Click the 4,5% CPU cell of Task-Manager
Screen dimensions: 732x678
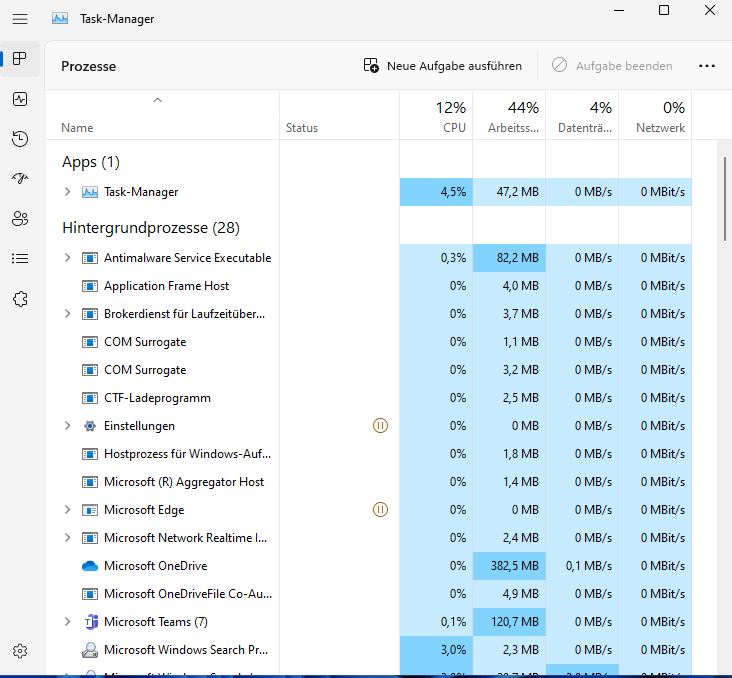436,192
